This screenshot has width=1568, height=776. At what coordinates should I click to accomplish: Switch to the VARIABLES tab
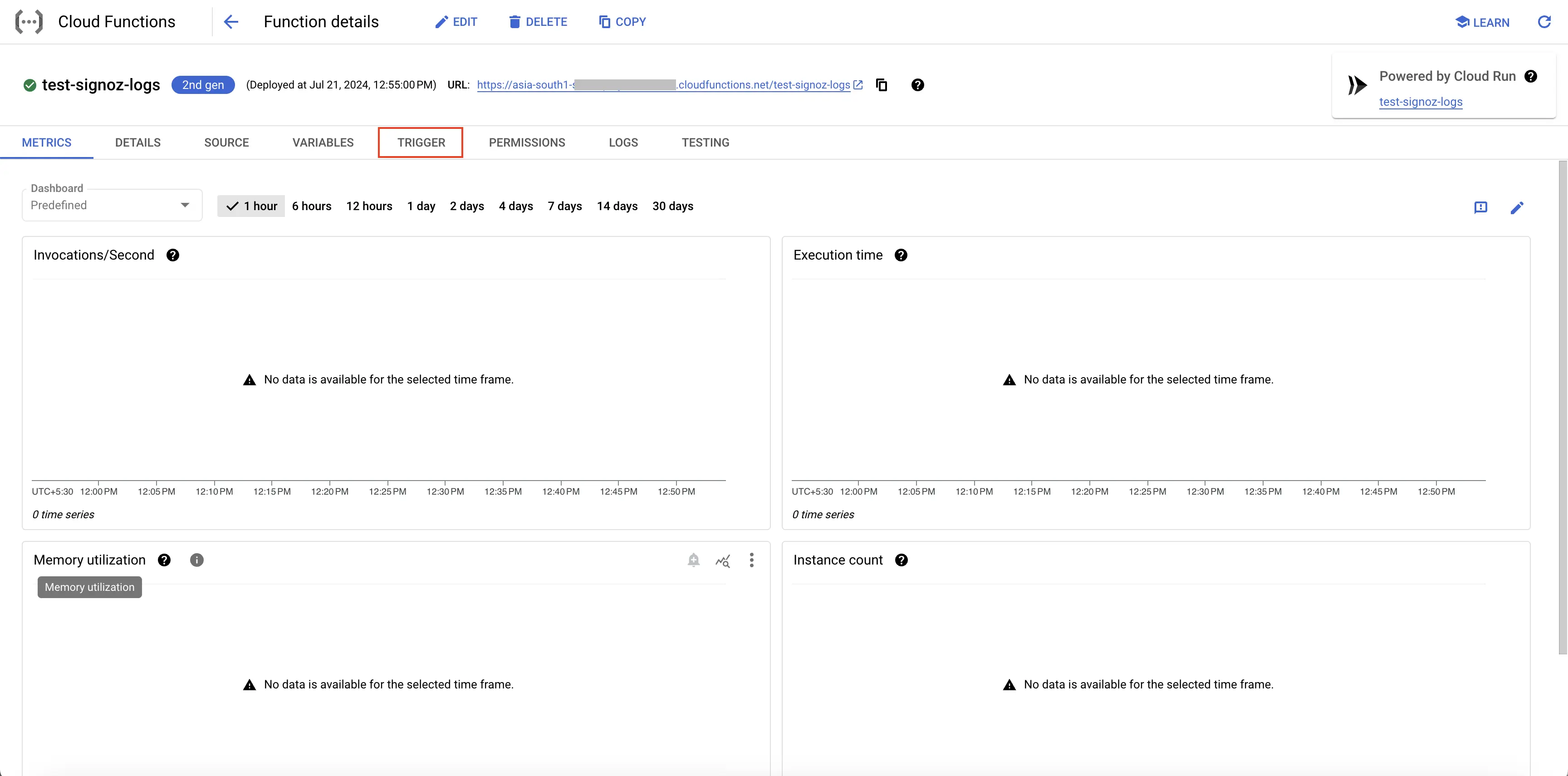coord(323,142)
